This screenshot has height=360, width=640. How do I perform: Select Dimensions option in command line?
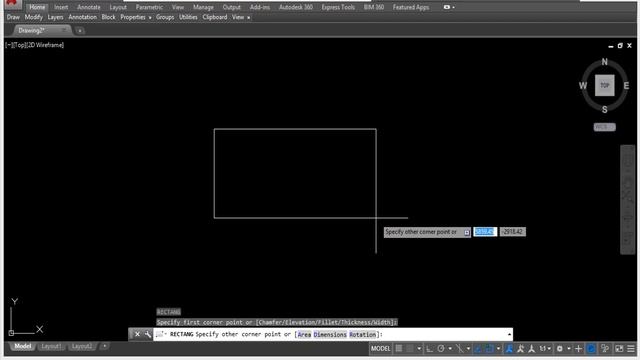(330, 334)
